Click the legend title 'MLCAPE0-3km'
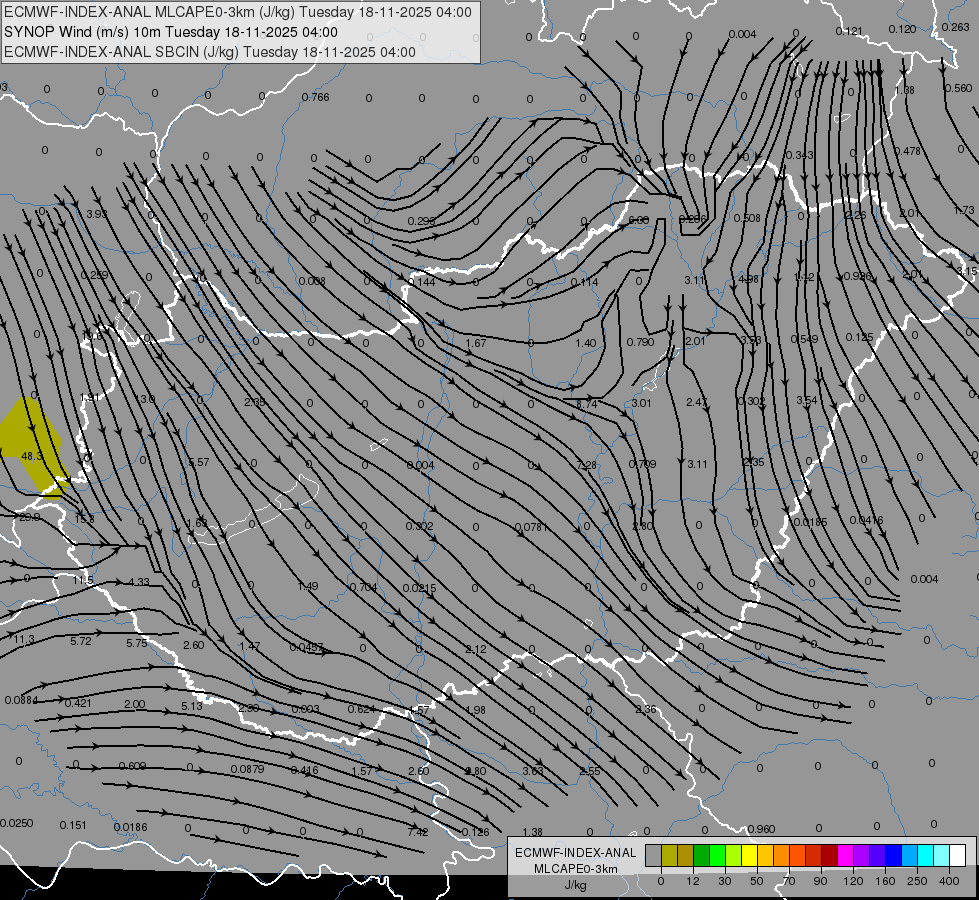The image size is (979, 900). [576, 869]
